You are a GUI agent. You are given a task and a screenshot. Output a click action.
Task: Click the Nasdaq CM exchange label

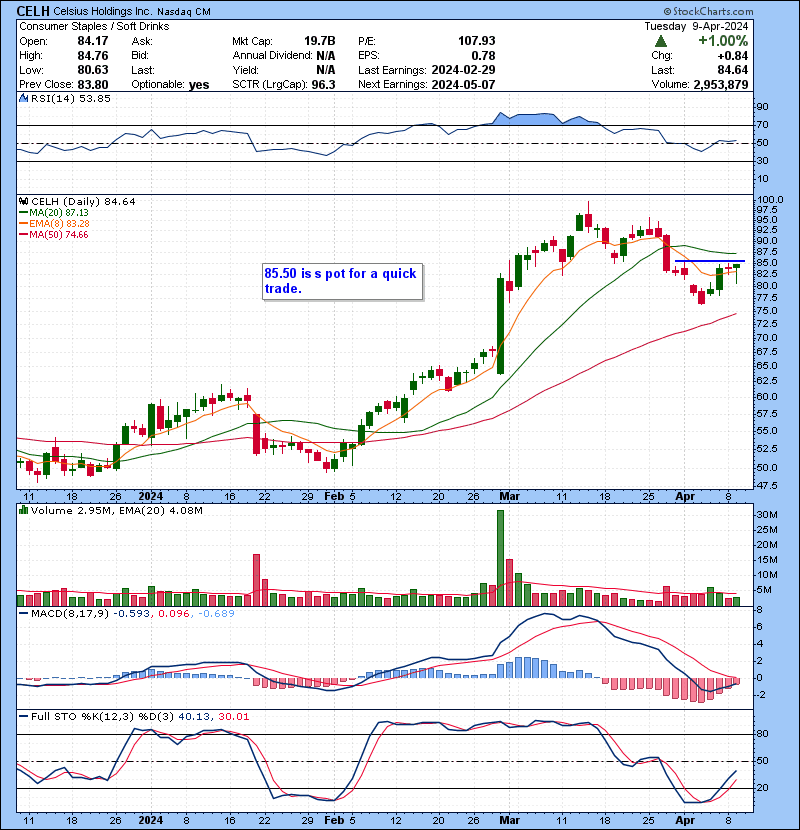point(184,12)
